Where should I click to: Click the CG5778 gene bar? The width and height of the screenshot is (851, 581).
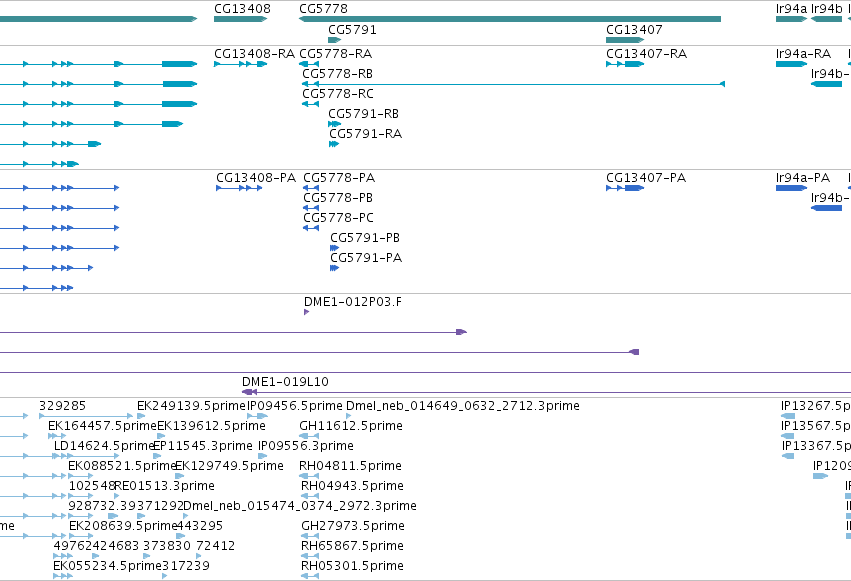coord(510,19)
